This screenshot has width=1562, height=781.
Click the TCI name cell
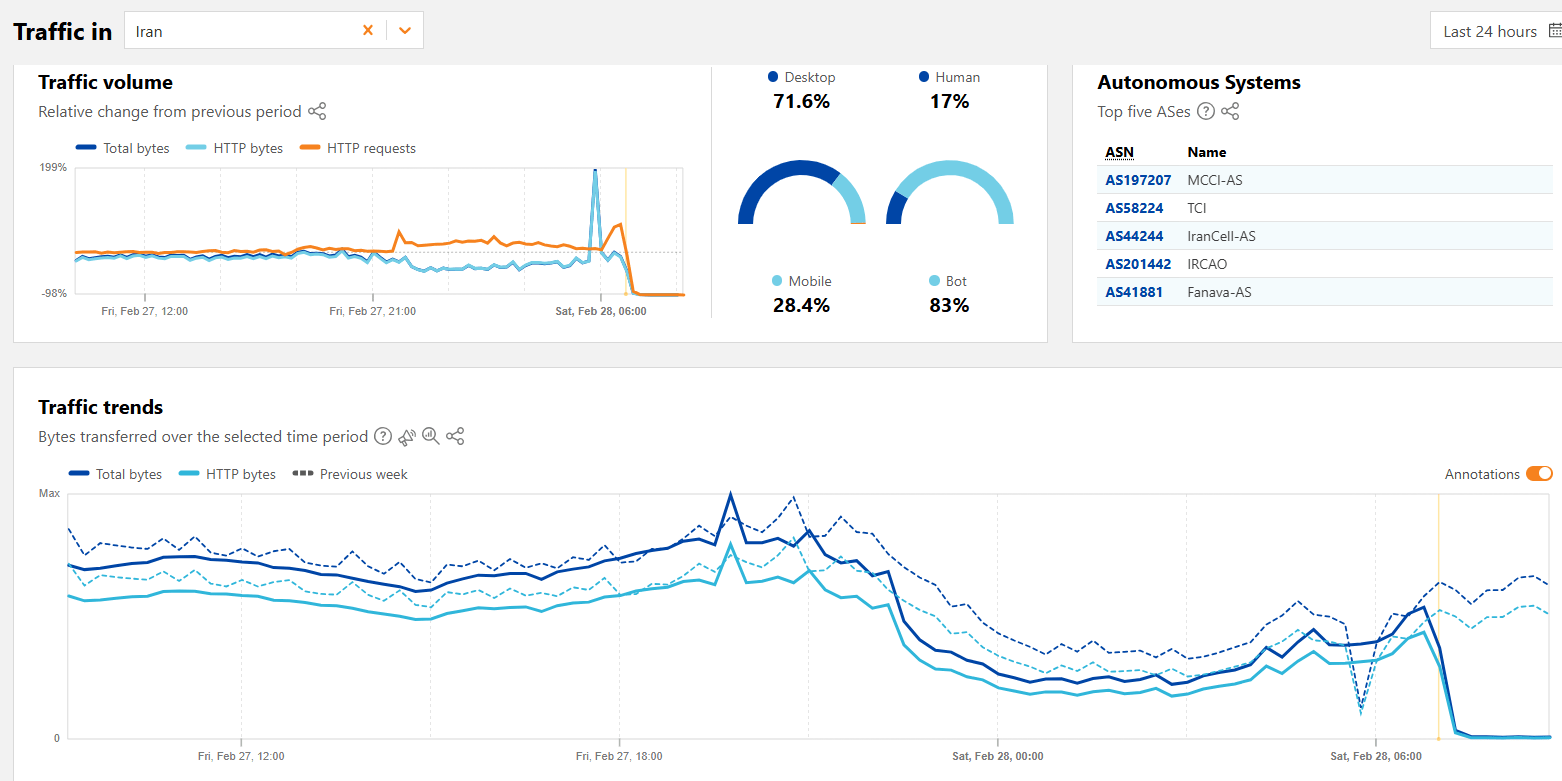(x=1197, y=208)
